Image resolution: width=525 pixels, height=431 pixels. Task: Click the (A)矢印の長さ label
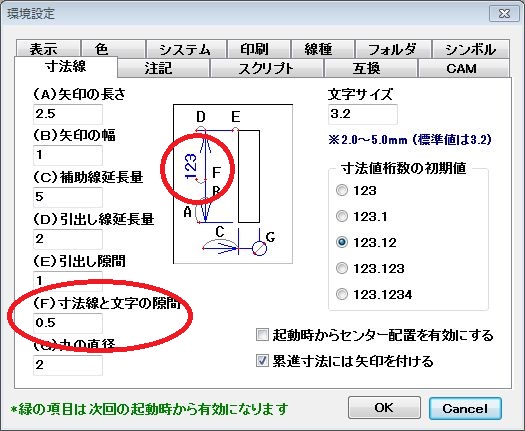tap(79, 94)
